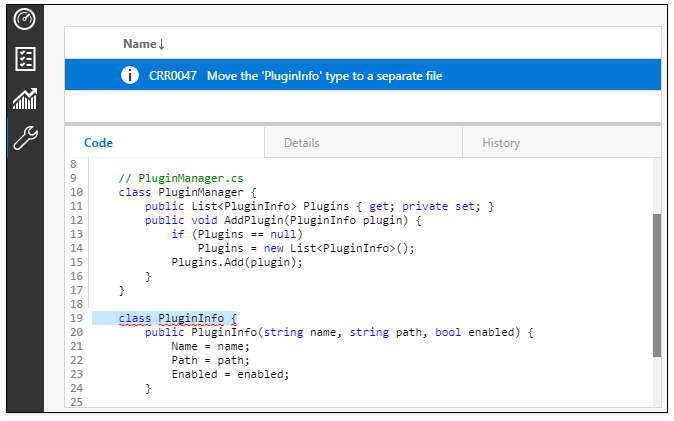Click the 'Enabled = enabled;' code line

229,374
